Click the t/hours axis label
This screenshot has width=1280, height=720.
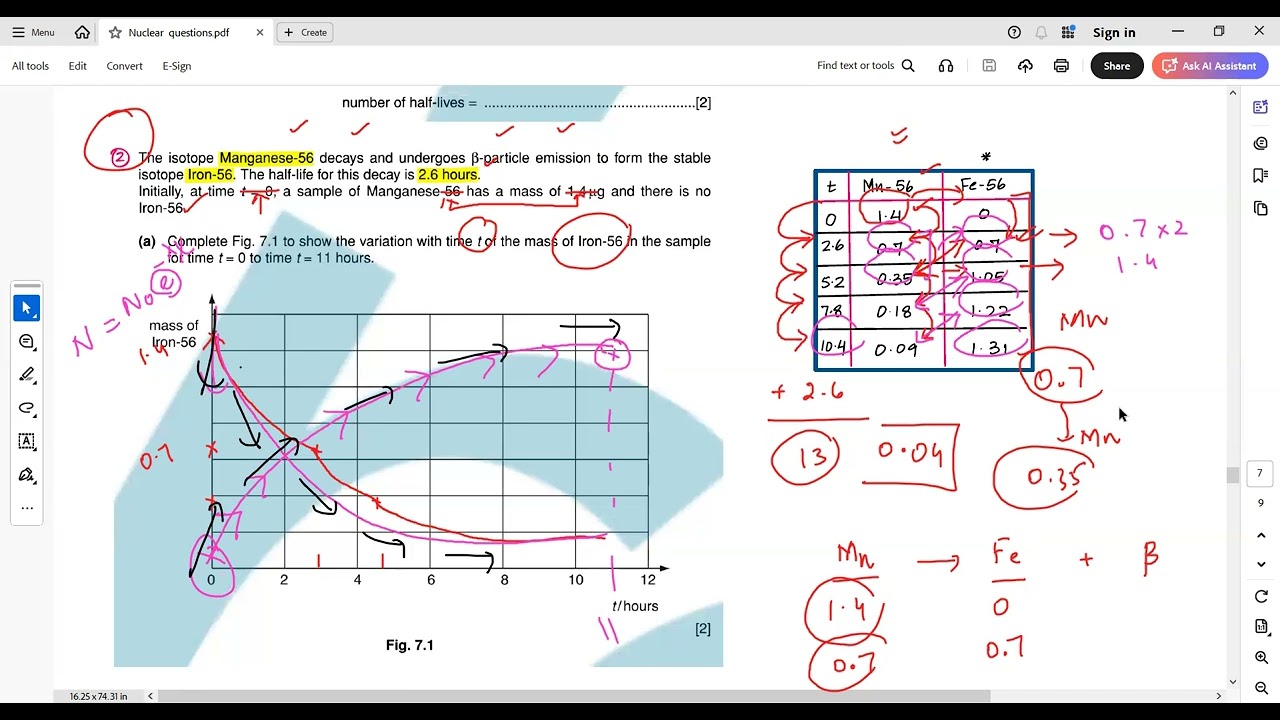[x=635, y=606]
